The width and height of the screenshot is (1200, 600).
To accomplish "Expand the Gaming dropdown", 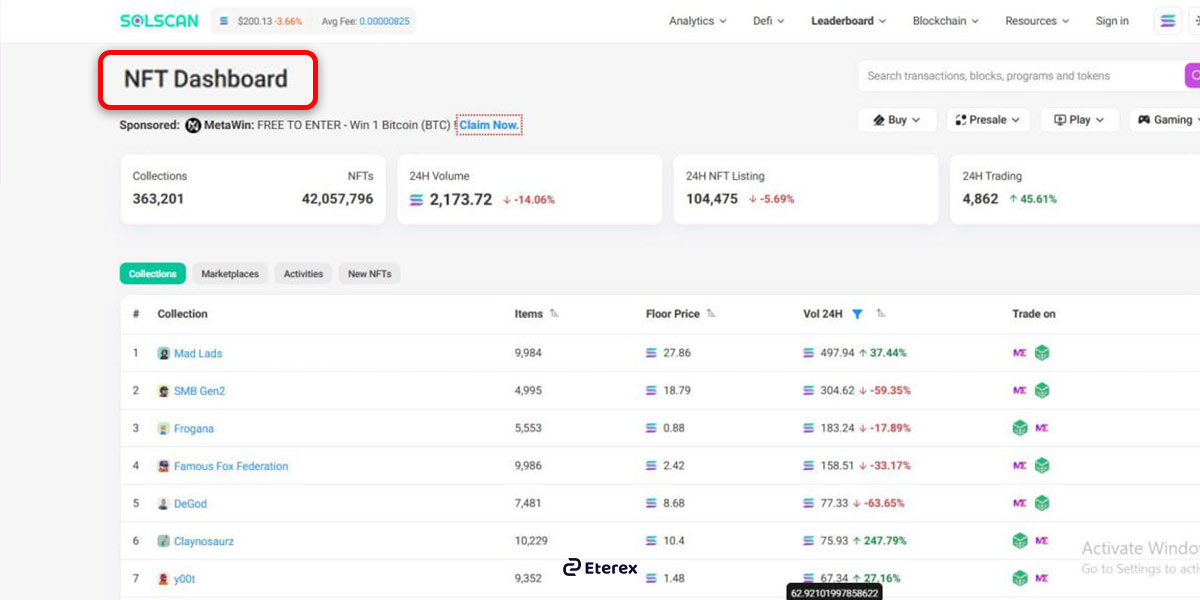I will 1165,120.
